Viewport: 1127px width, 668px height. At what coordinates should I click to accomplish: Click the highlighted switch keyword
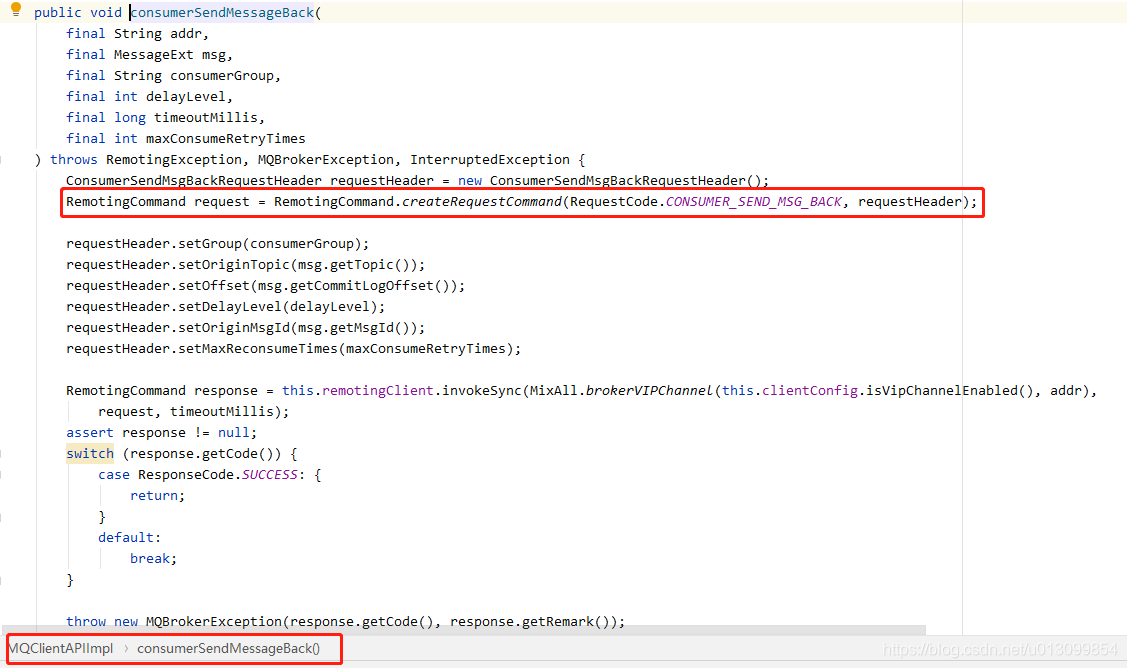click(x=89, y=453)
